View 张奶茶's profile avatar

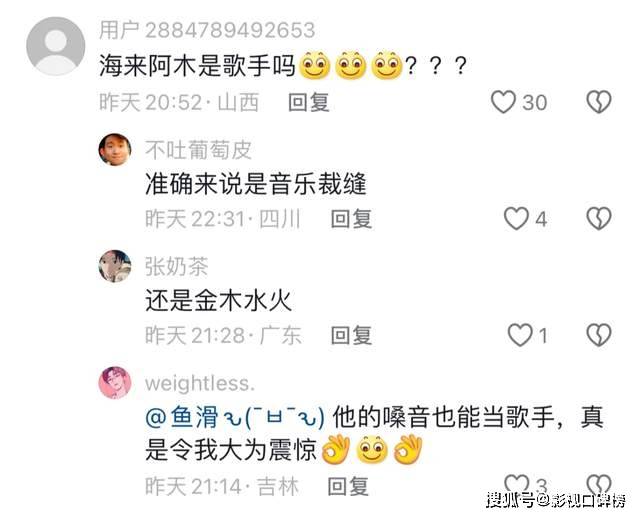(x=115, y=266)
